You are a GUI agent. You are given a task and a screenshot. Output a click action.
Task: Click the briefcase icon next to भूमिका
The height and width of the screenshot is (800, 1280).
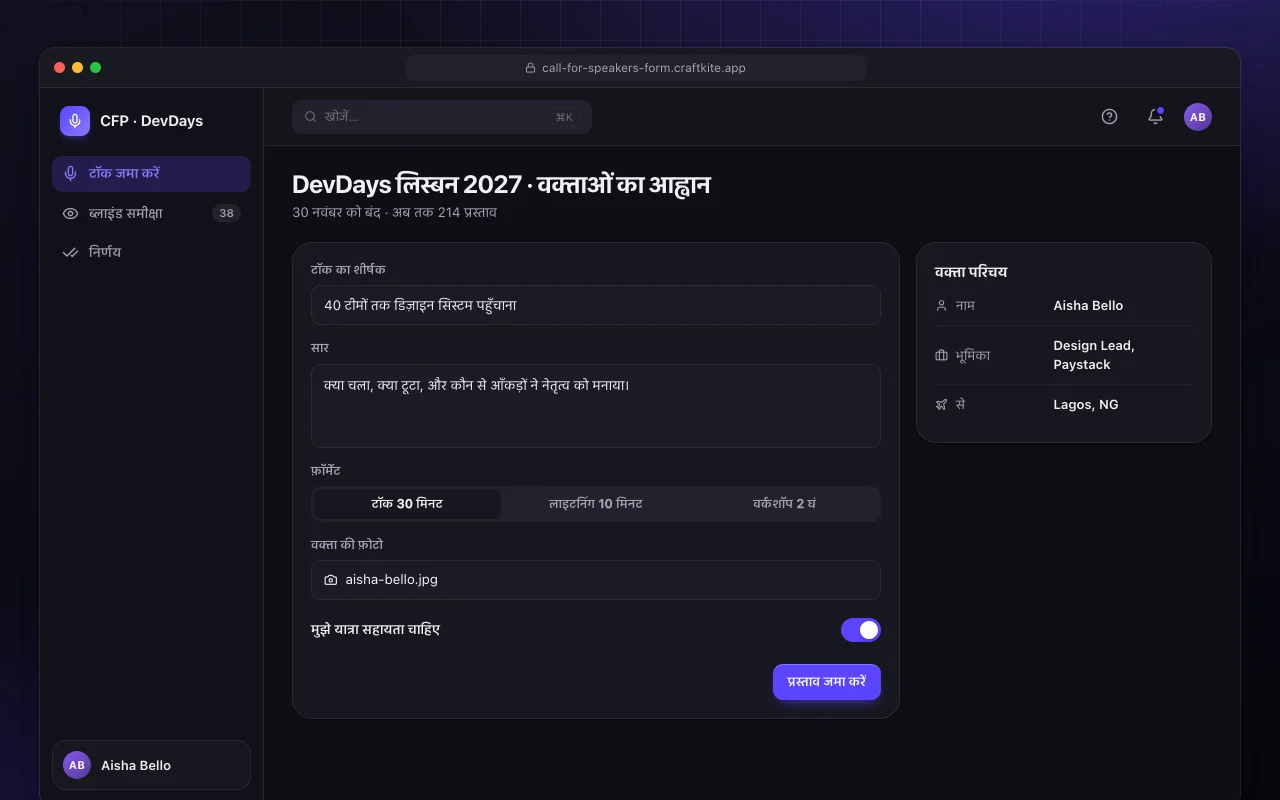point(941,355)
